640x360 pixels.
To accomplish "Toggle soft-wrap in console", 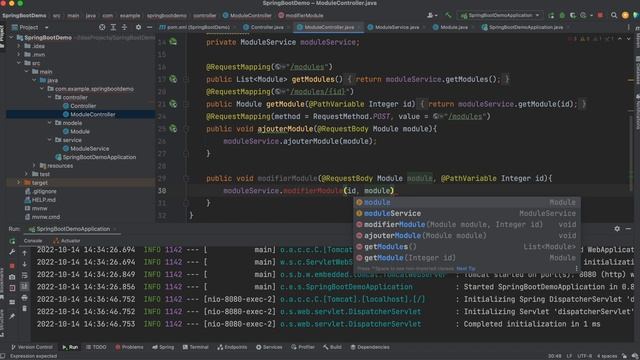I will tap(24, 276).
